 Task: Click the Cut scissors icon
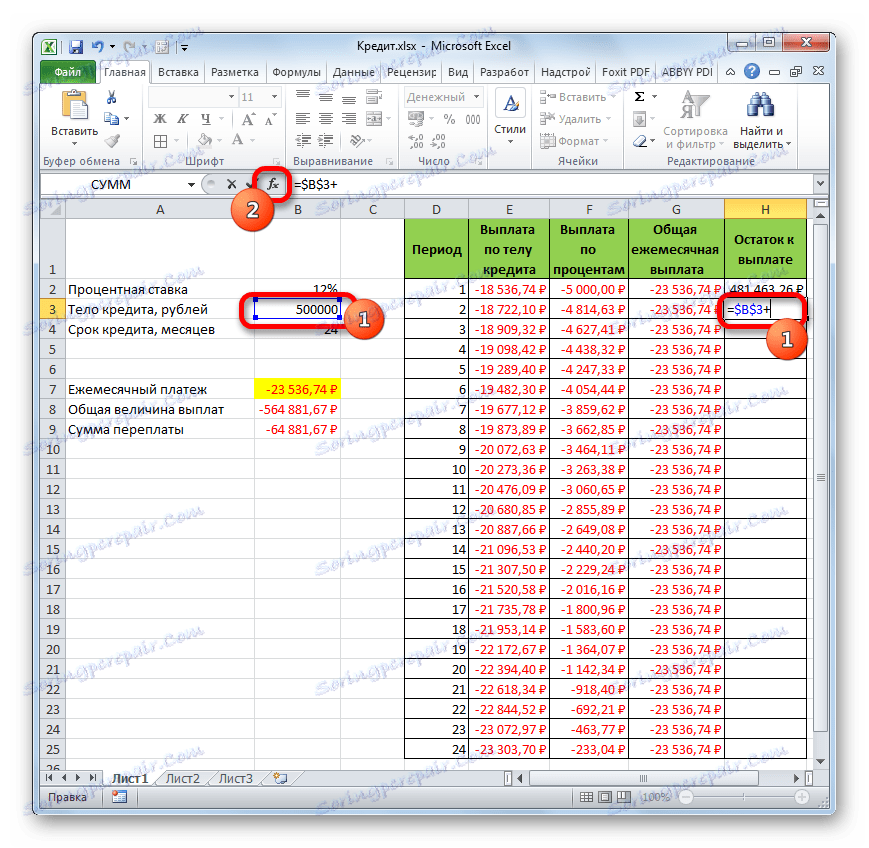click(x=112, y=98)
